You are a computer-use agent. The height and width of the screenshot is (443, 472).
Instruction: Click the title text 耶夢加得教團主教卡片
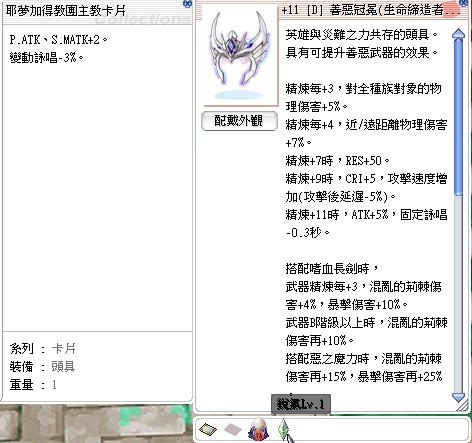click(65, 11)
